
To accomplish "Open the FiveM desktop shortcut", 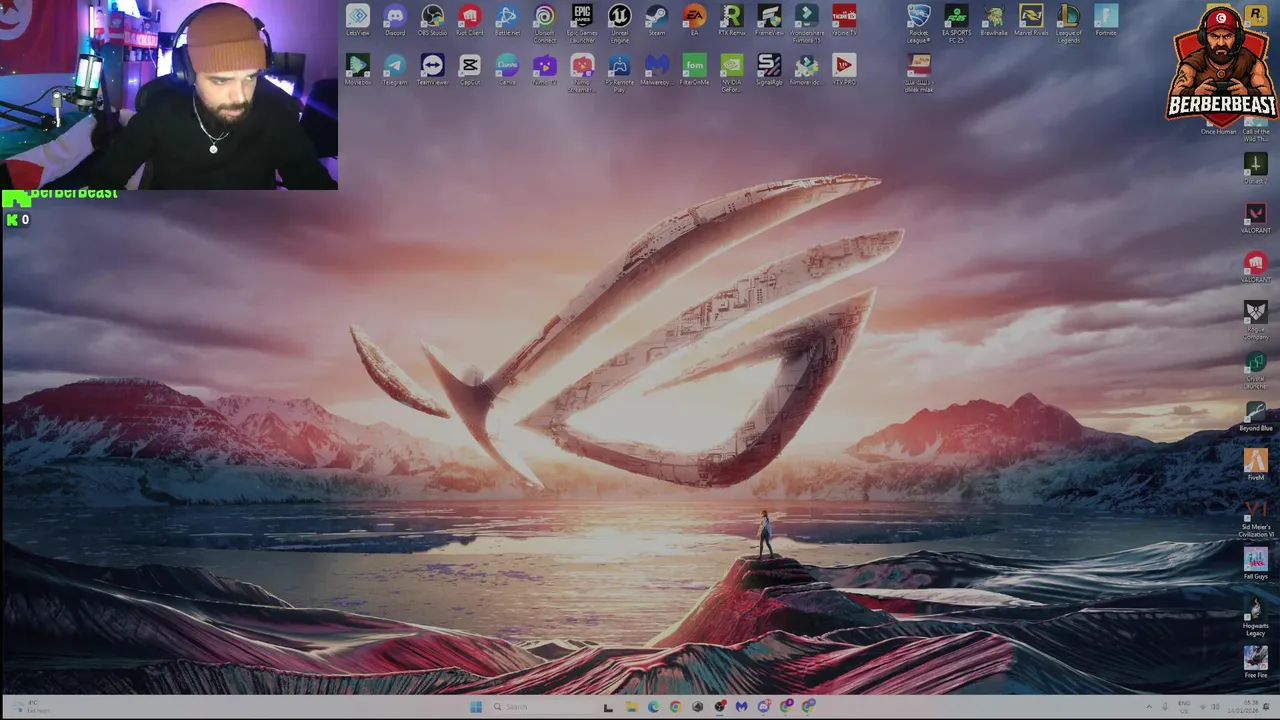I will pos(1255,465).
